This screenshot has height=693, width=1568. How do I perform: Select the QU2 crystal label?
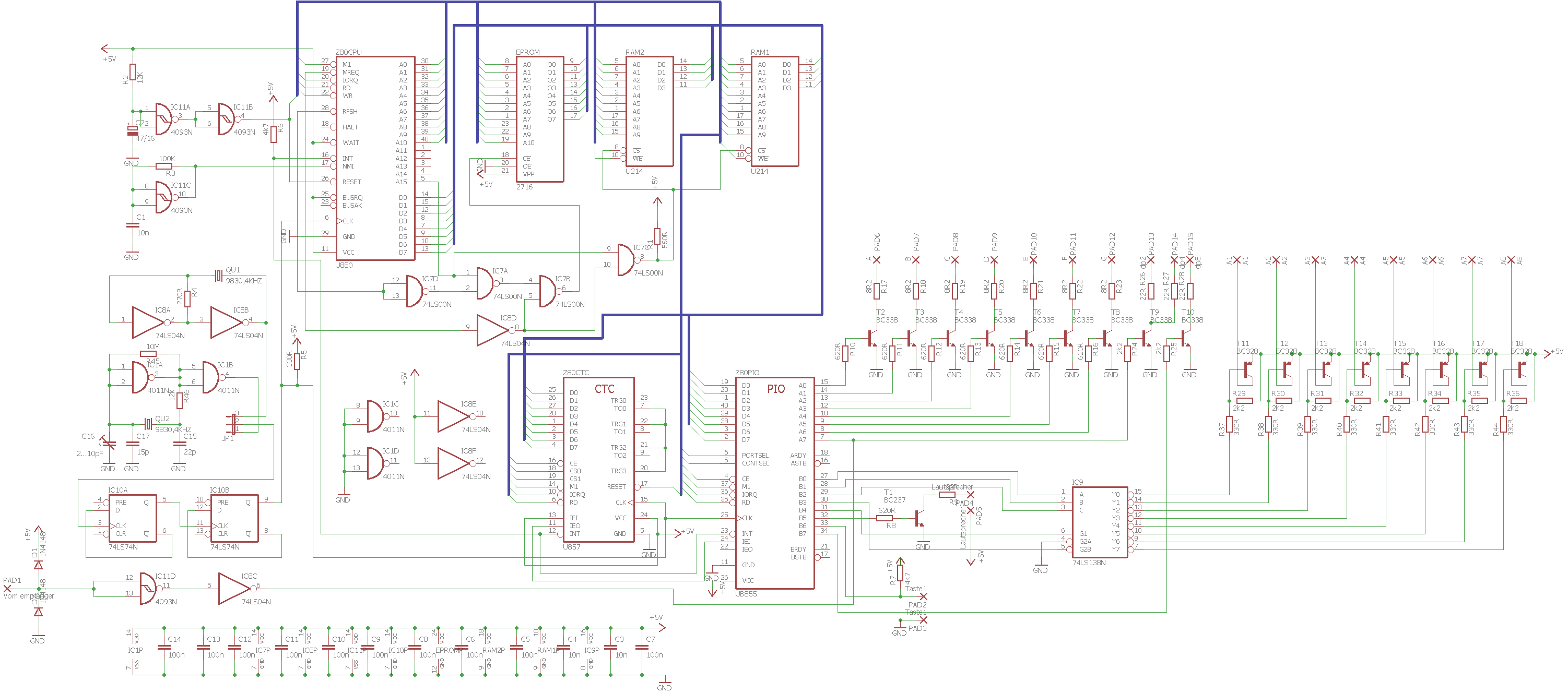point(162,419)
